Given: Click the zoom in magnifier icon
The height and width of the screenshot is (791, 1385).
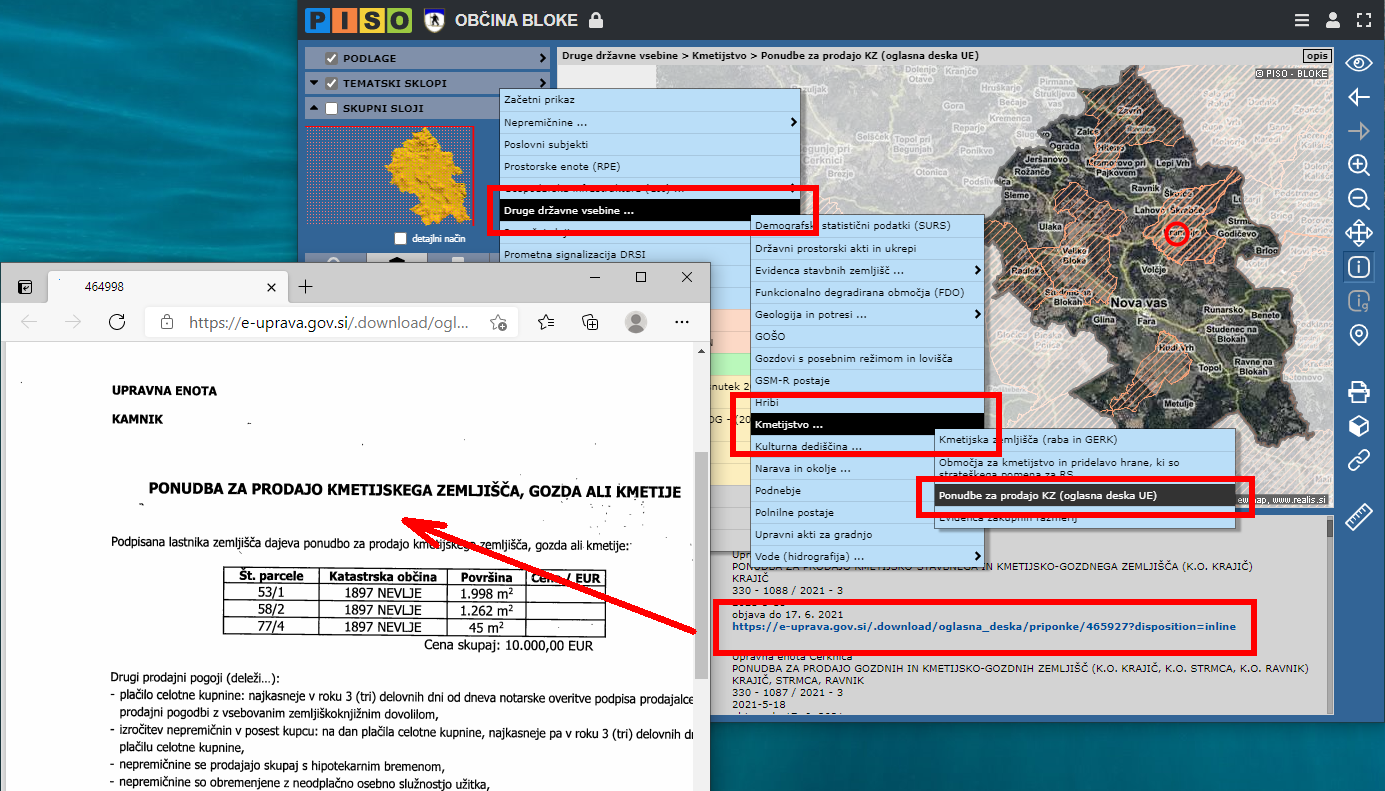Looking at the screenshot, I should [x=1358, y=165].
